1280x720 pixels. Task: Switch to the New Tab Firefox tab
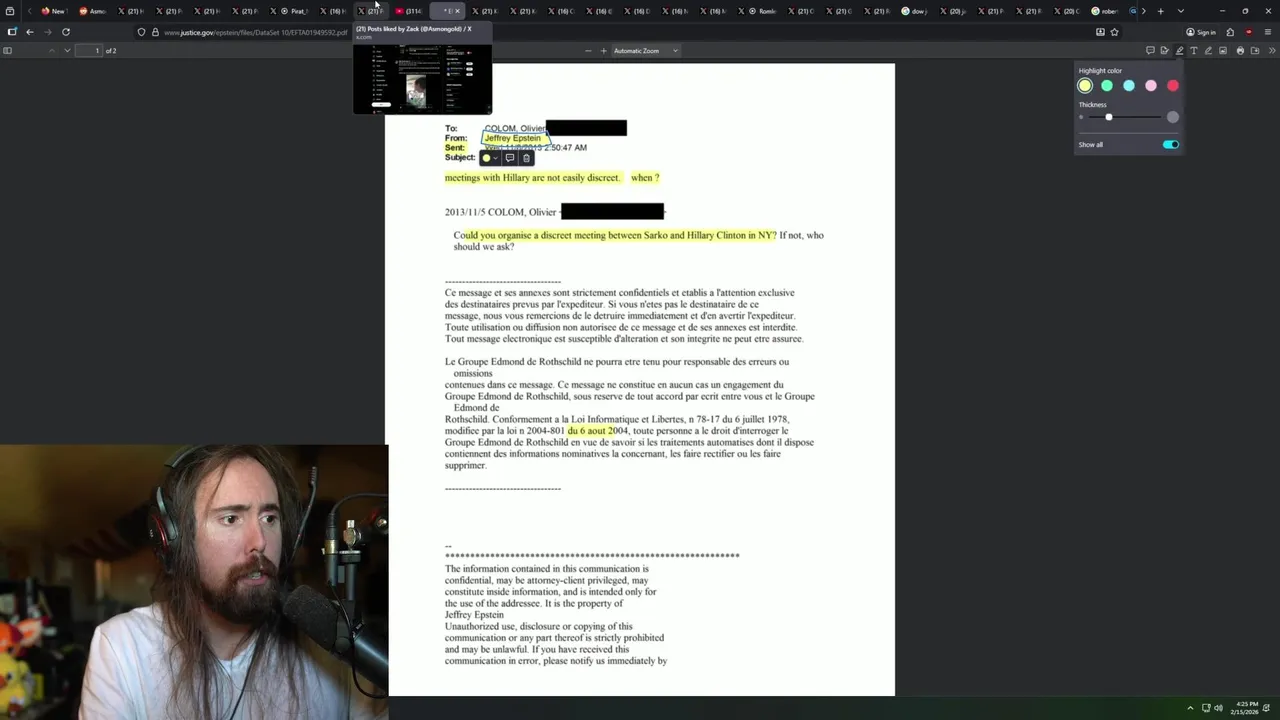(x=53, y=11)
